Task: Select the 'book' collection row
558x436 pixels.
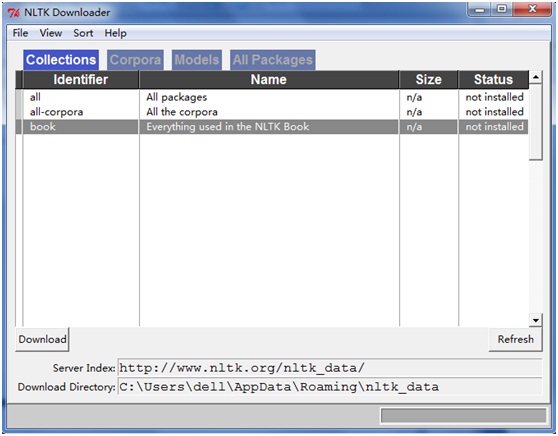Action: (x=272, y=127)
